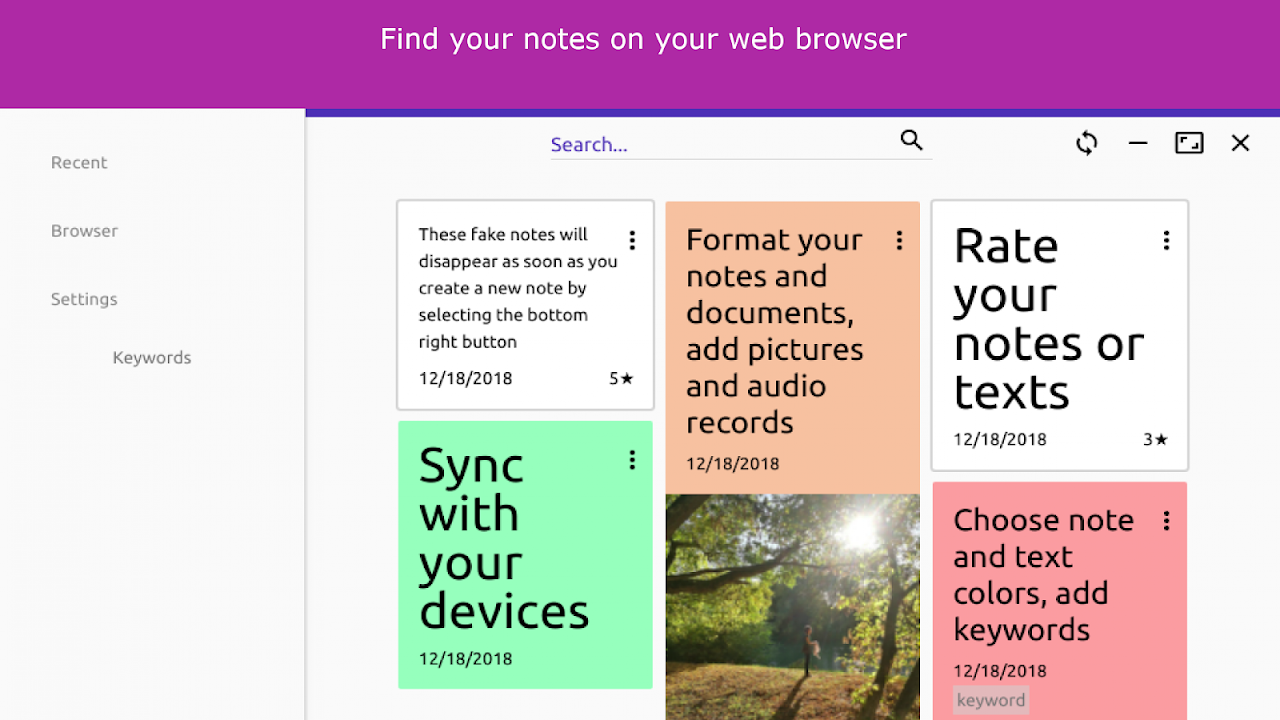Open the forest photo in the orange note

click(x=792, y=606)
